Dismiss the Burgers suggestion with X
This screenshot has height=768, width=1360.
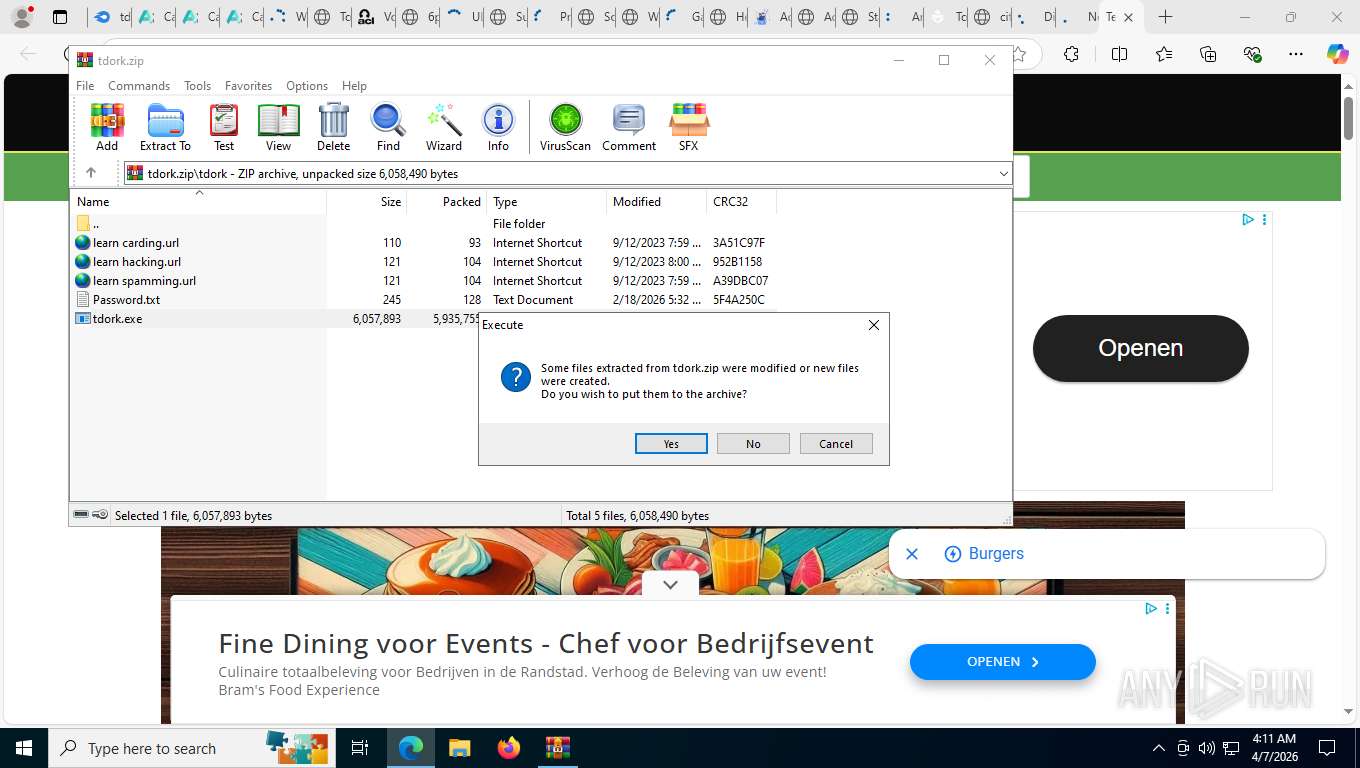[x=911, y=554]
